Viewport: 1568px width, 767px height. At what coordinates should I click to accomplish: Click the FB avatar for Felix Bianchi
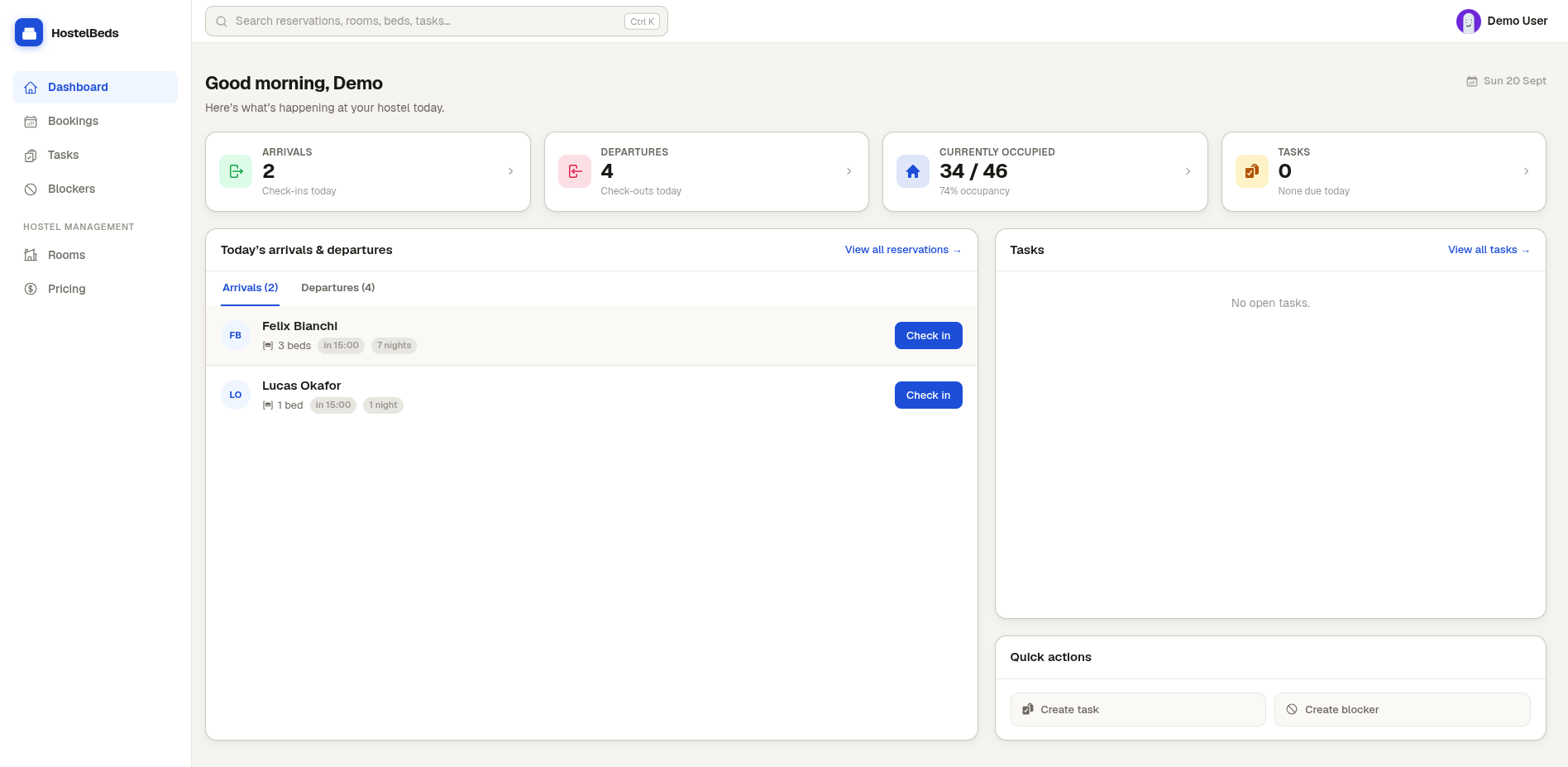(x=236, y=335)
